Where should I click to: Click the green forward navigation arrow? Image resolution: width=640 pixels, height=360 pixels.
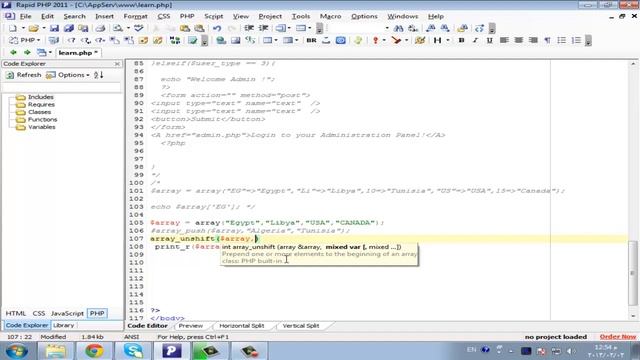[x=27, y=53]
